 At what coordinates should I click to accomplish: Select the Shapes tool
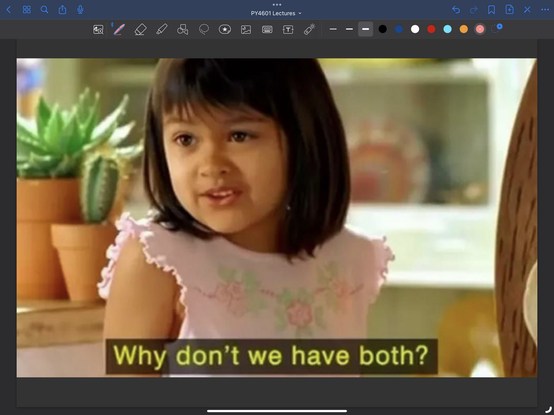point(182,29)
